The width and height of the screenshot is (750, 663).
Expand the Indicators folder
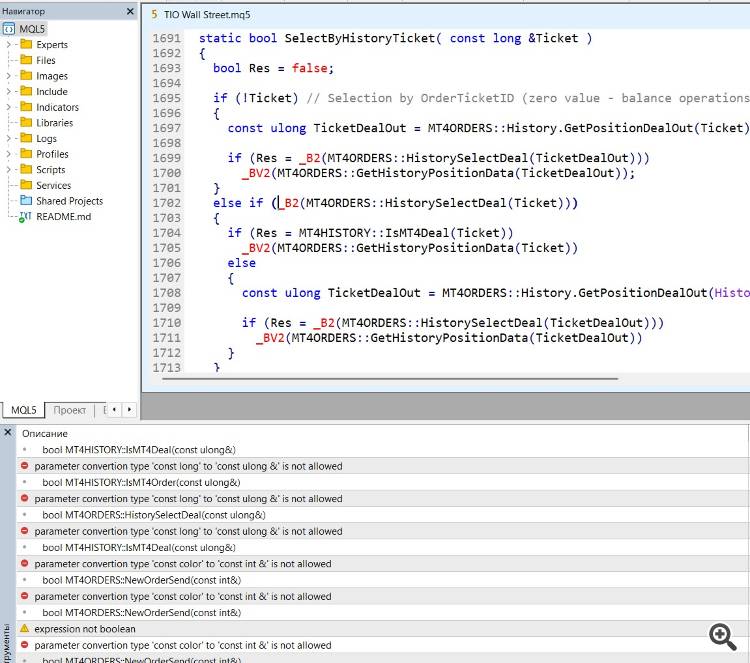tap(9, 107)
